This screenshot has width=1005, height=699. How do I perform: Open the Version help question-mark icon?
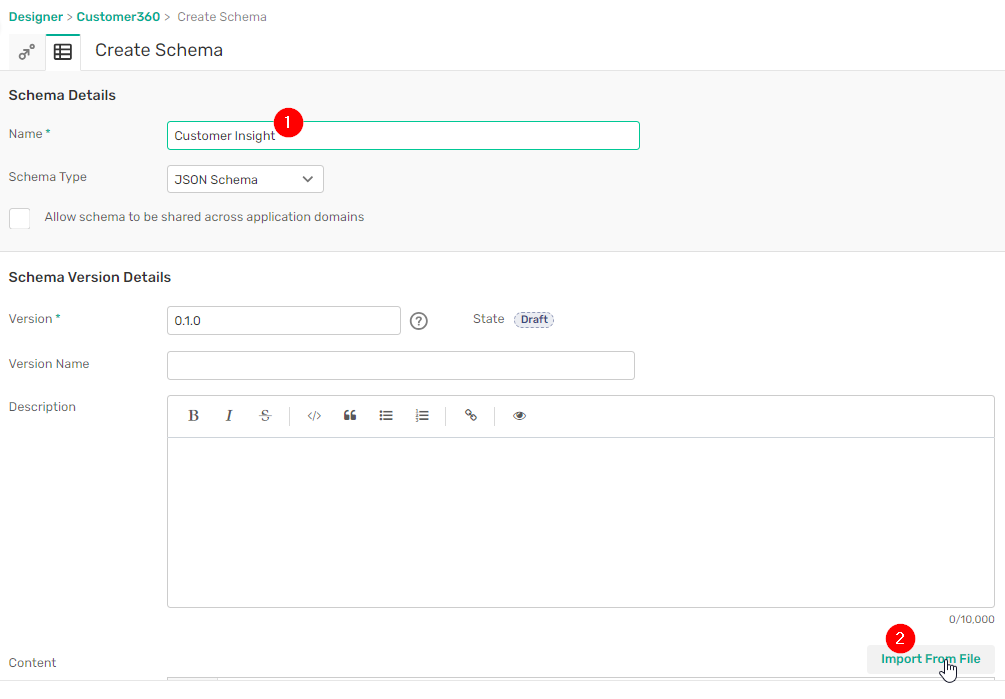point(419,321)
